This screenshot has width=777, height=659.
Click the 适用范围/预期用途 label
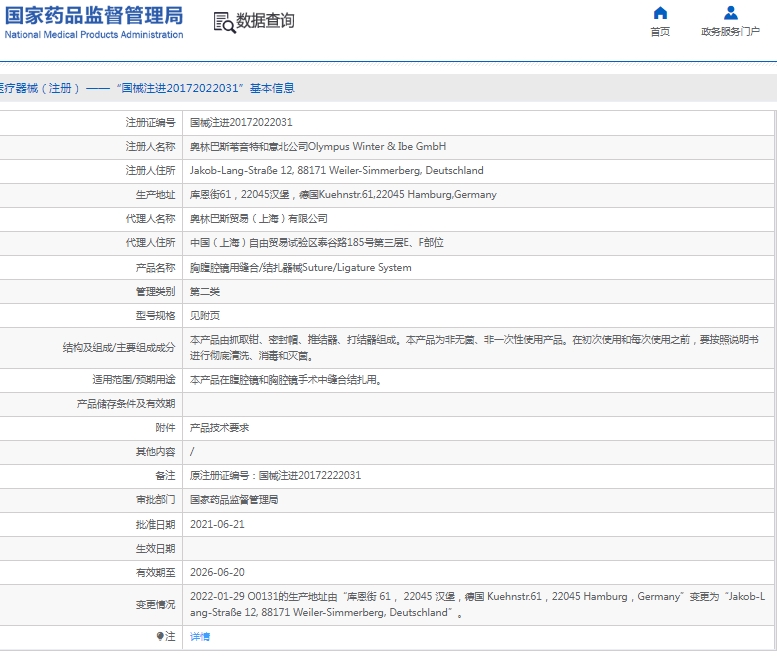click(134, 380)
